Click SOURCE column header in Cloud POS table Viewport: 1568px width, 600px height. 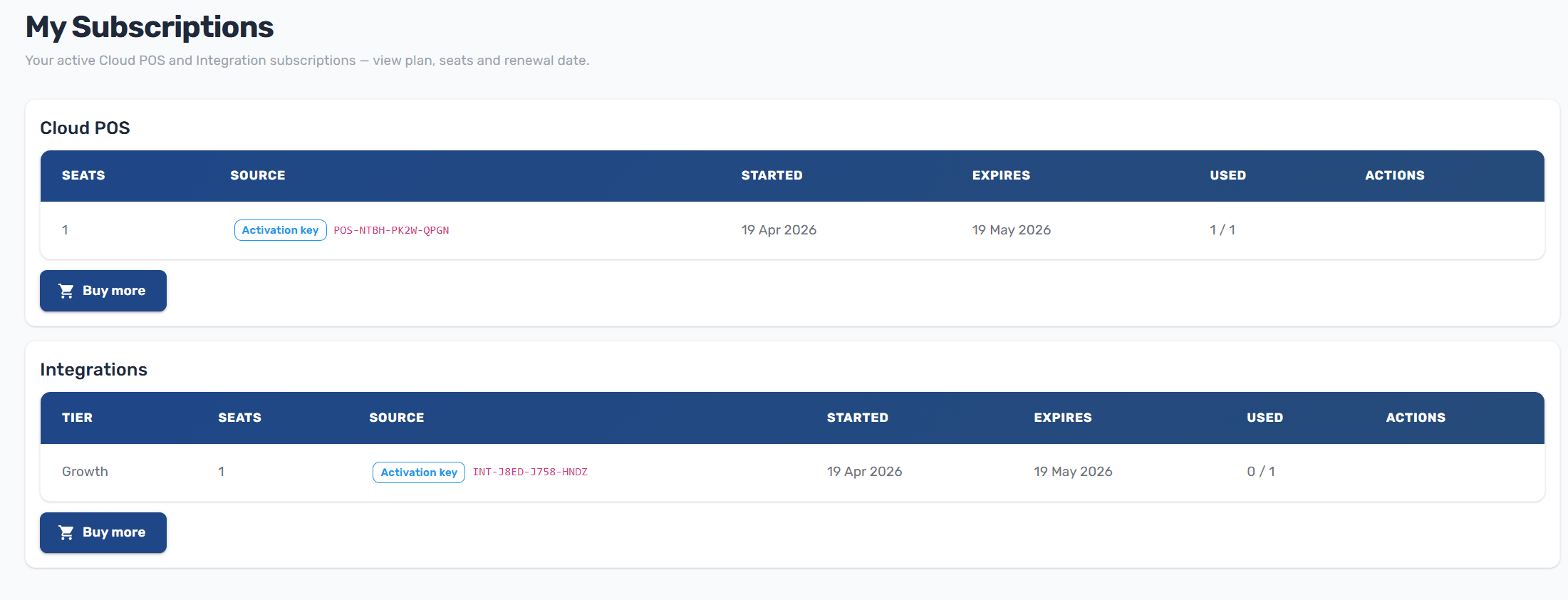click(258, 175)
